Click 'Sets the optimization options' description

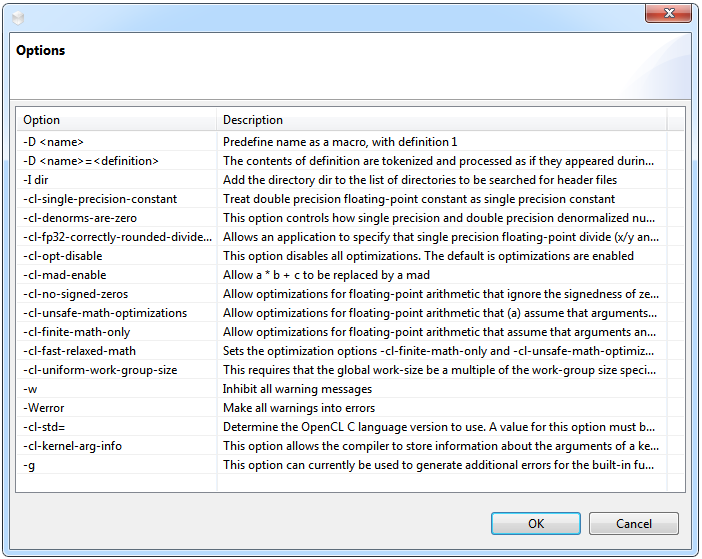point(439,351)
